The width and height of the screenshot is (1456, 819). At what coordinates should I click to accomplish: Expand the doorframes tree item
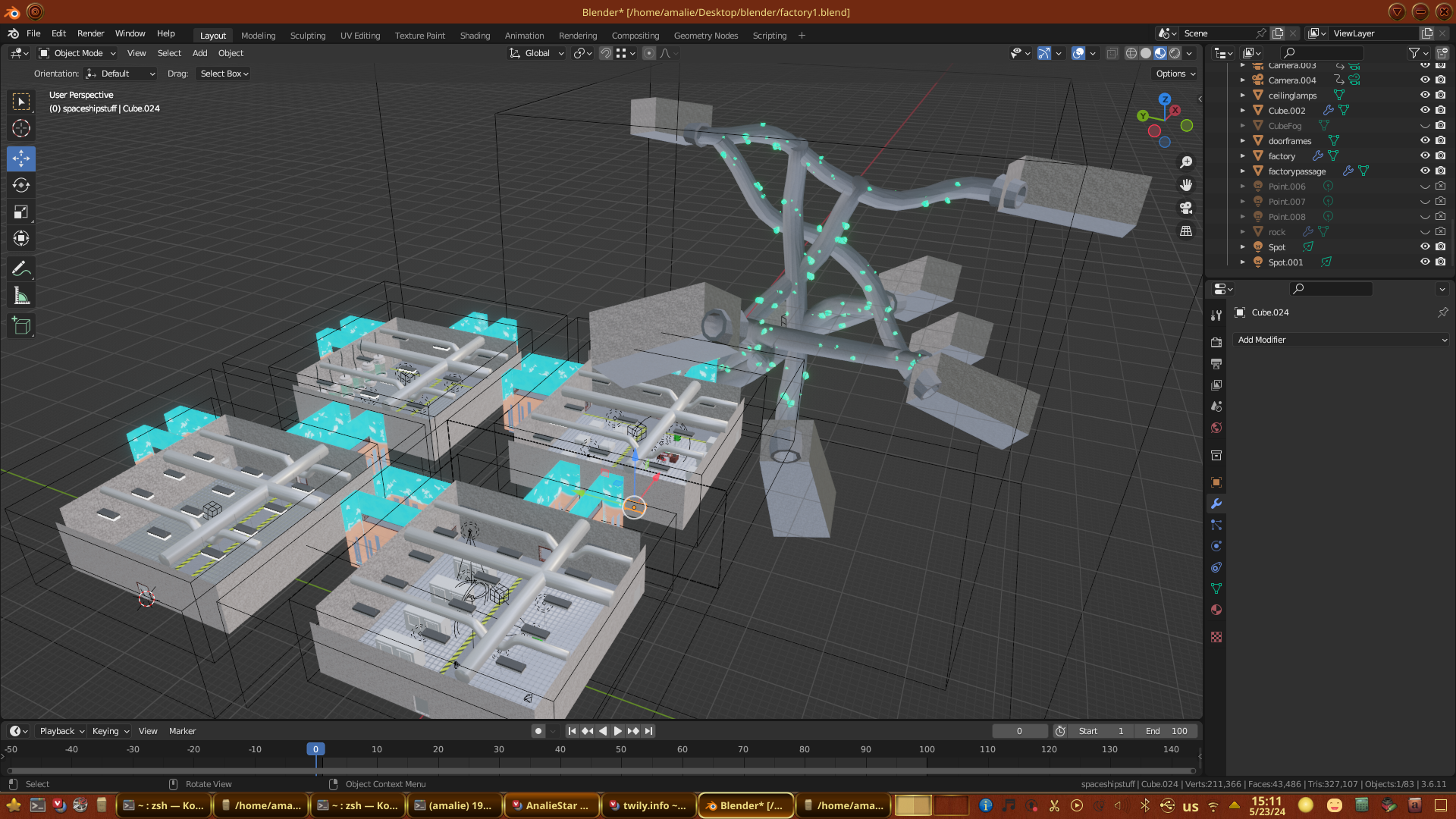pos(1242,141)
